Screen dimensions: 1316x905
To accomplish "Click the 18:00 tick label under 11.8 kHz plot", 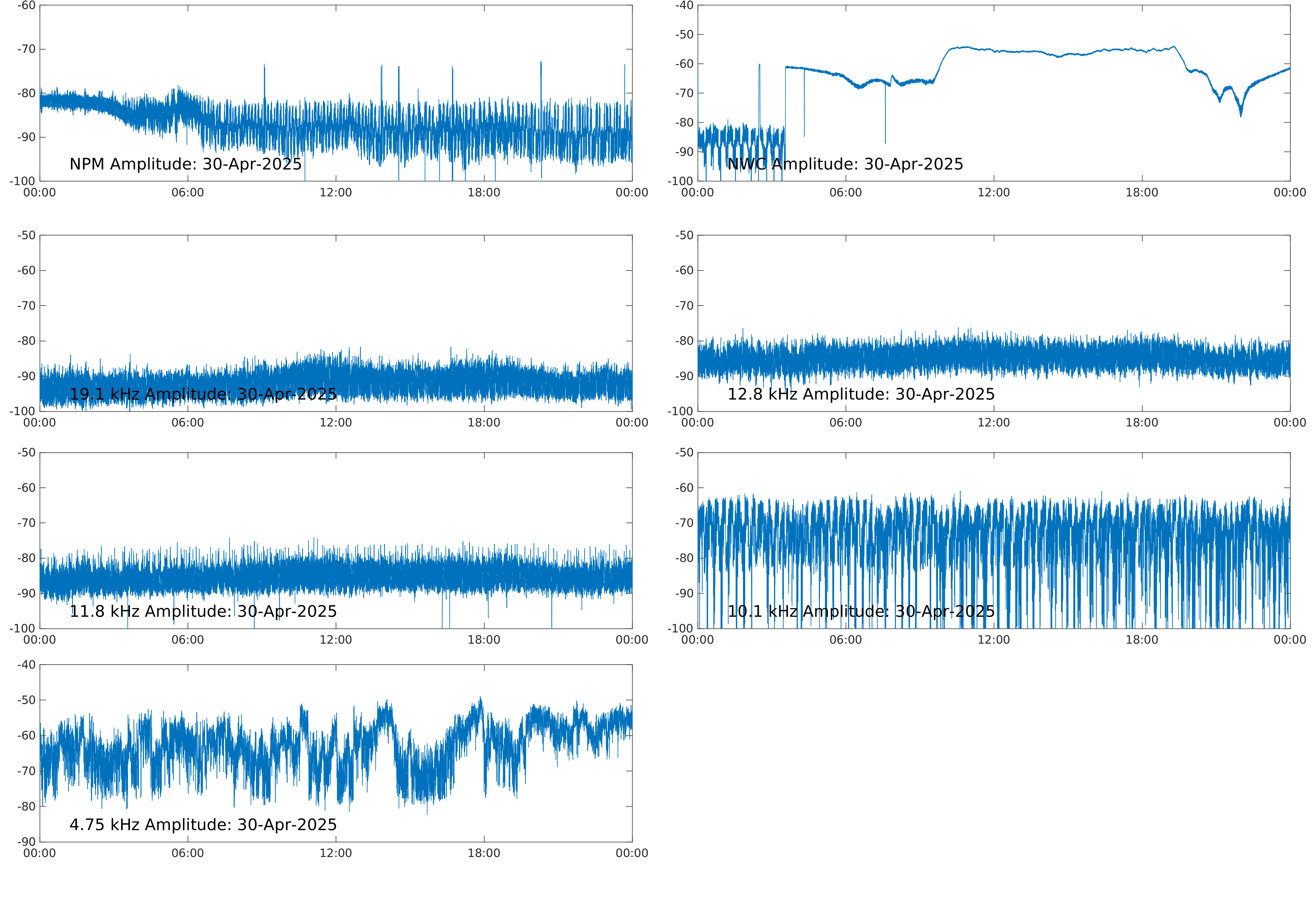I will pos(483,640).
